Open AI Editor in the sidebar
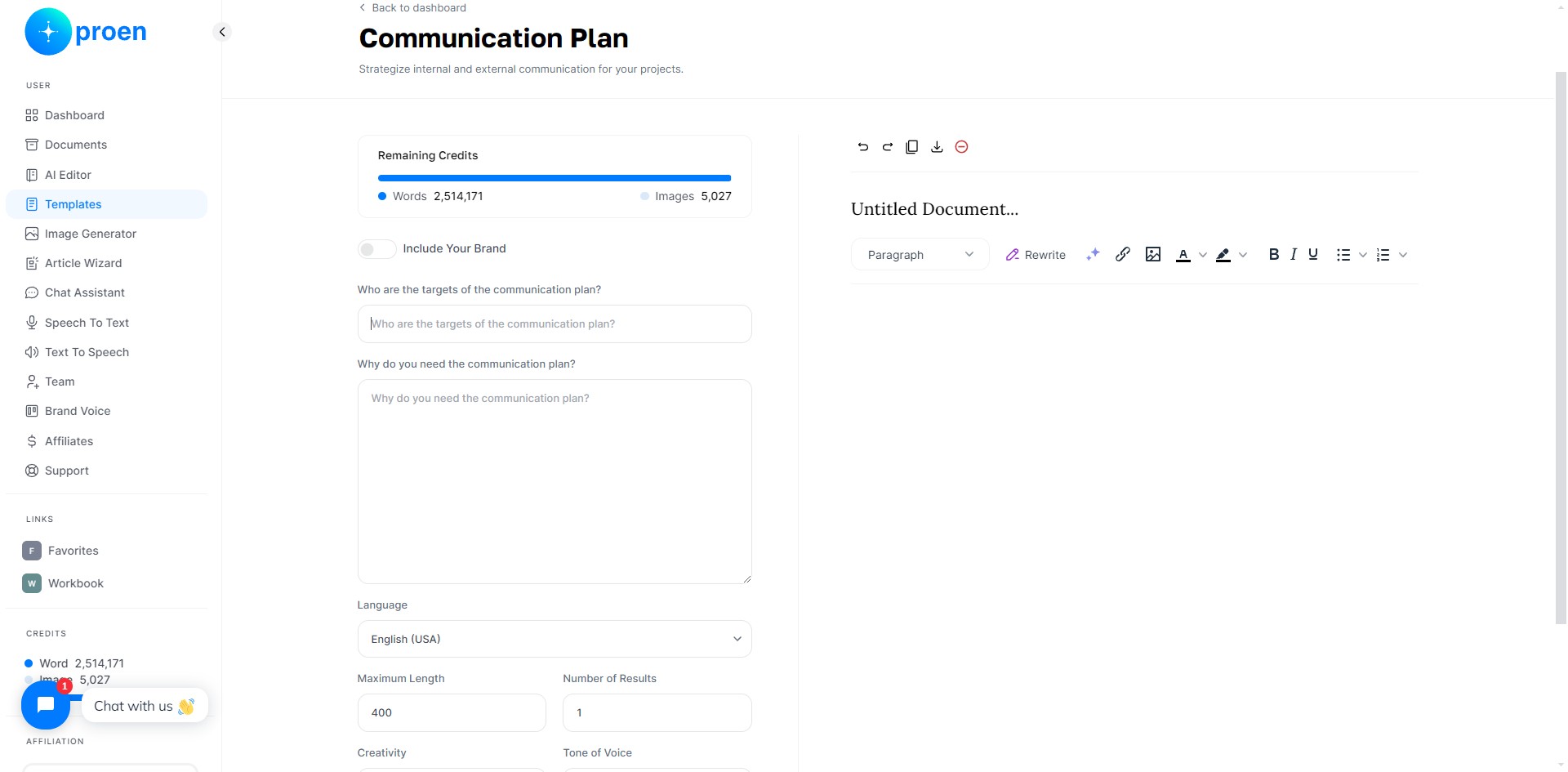The height and width of the screenshot is (772, 1568). tap(106, 175)
